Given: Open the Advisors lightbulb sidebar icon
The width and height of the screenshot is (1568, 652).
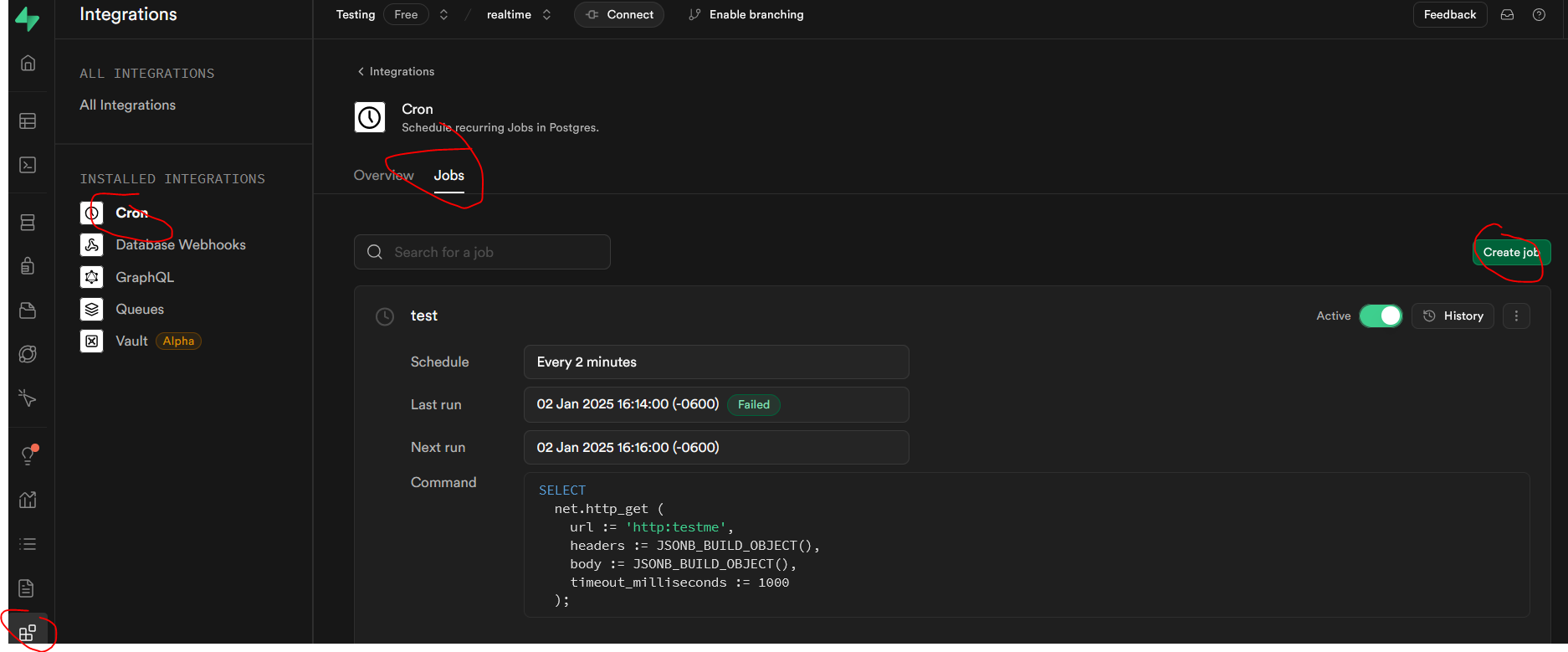Looking at the screenshot, I should pos(28,455).
